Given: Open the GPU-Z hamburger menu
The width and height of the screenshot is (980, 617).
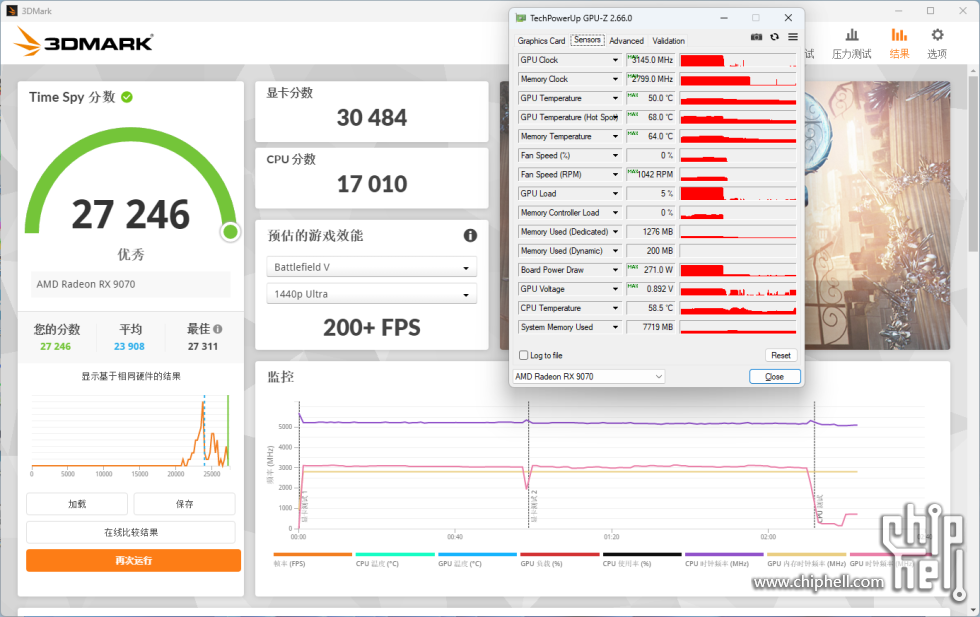Looking at the screenshot, I should tap(792, 37).
